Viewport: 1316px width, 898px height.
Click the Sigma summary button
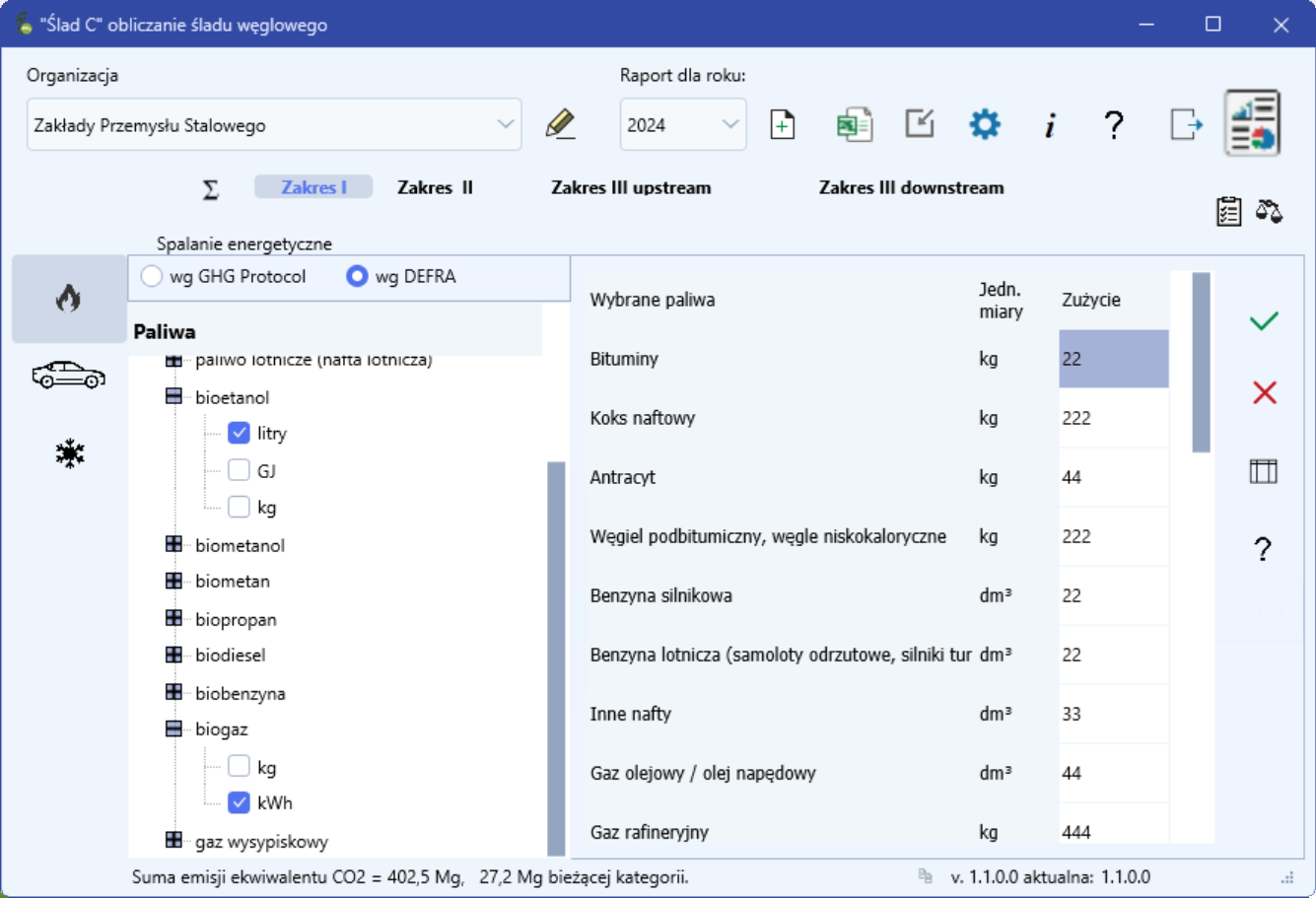tap(211, 189)
